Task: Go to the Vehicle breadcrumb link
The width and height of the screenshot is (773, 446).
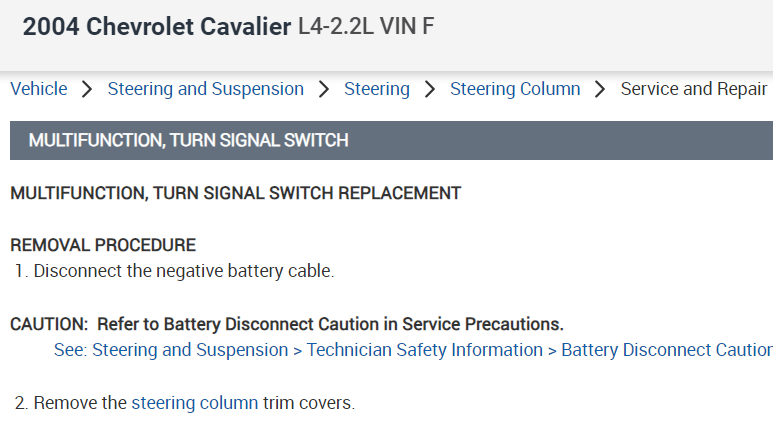Action: coord(39,89)
